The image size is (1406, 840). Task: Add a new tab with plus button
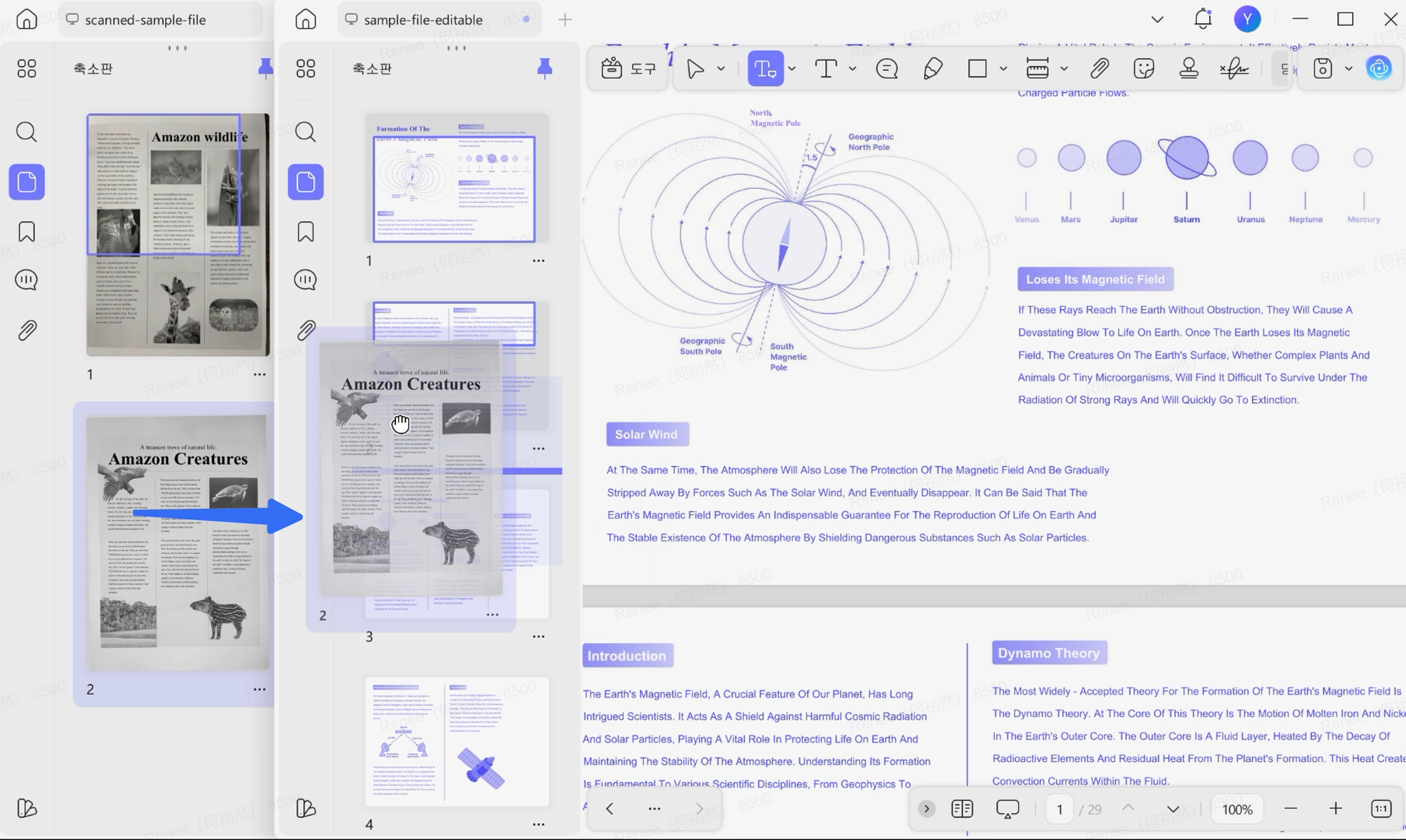(564, 19)
